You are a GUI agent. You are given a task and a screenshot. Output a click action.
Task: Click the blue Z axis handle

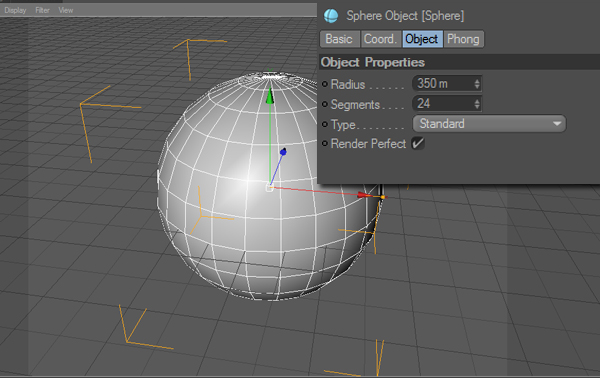[x=283, y=152]
